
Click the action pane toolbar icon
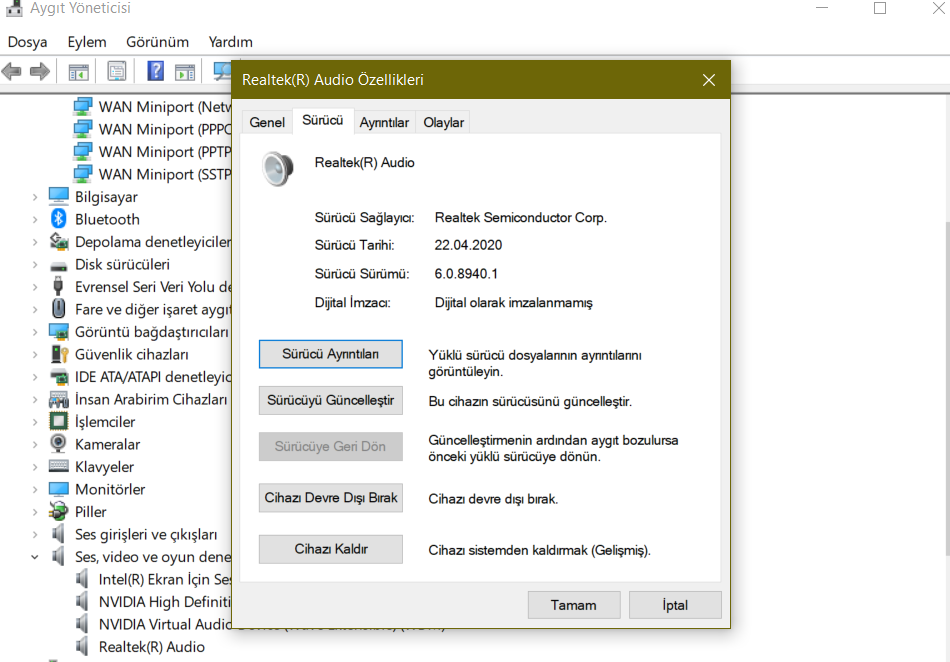pyautogui.click(x=185, y=72)
